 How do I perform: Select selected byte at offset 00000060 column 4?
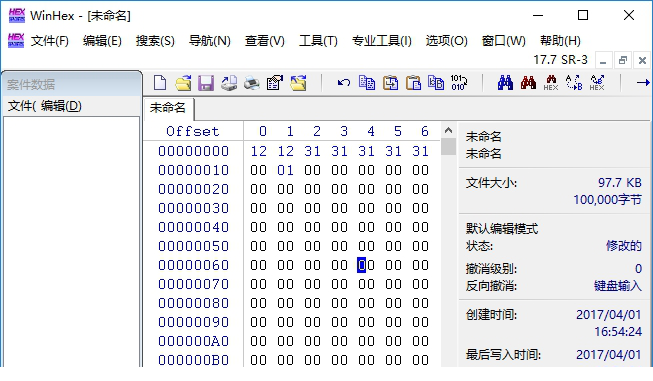coord(366,265)
